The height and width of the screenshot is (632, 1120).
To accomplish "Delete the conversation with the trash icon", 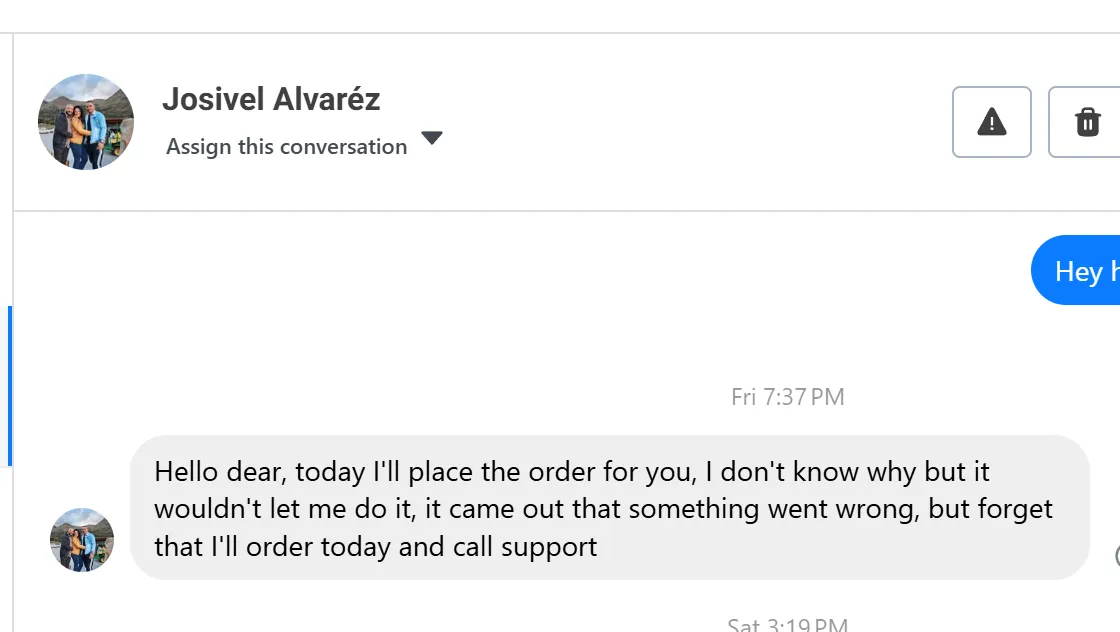I will 1086,122.
